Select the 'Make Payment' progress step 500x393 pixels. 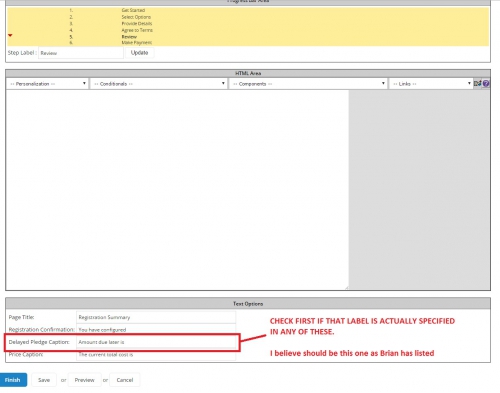click(137, 43)
